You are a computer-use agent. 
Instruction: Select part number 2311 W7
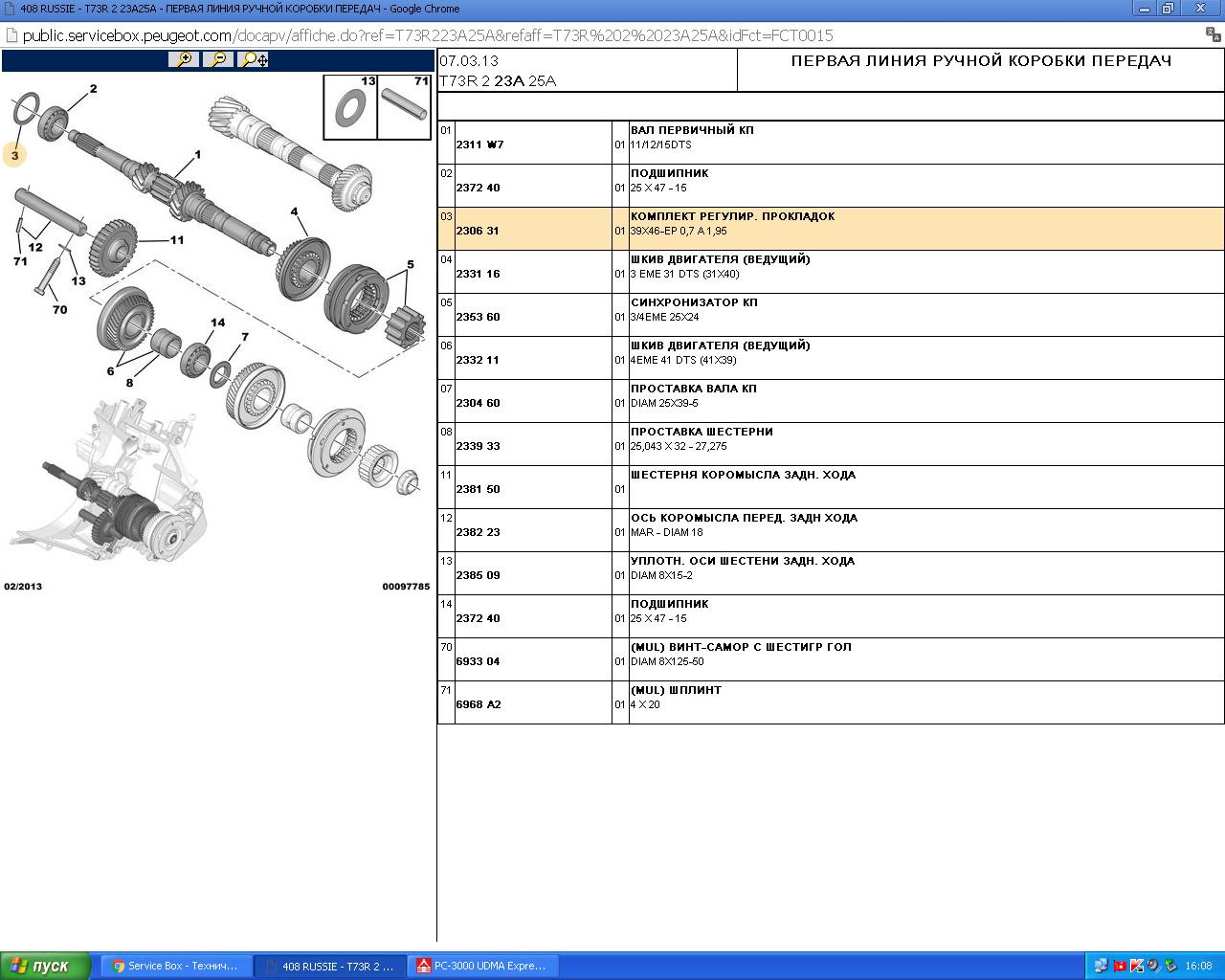pos(479,145)
